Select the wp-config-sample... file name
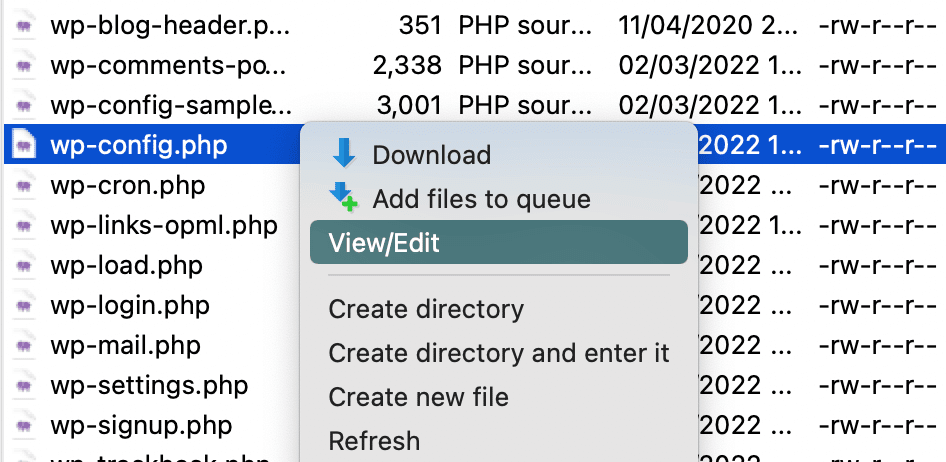 point(171,106)
